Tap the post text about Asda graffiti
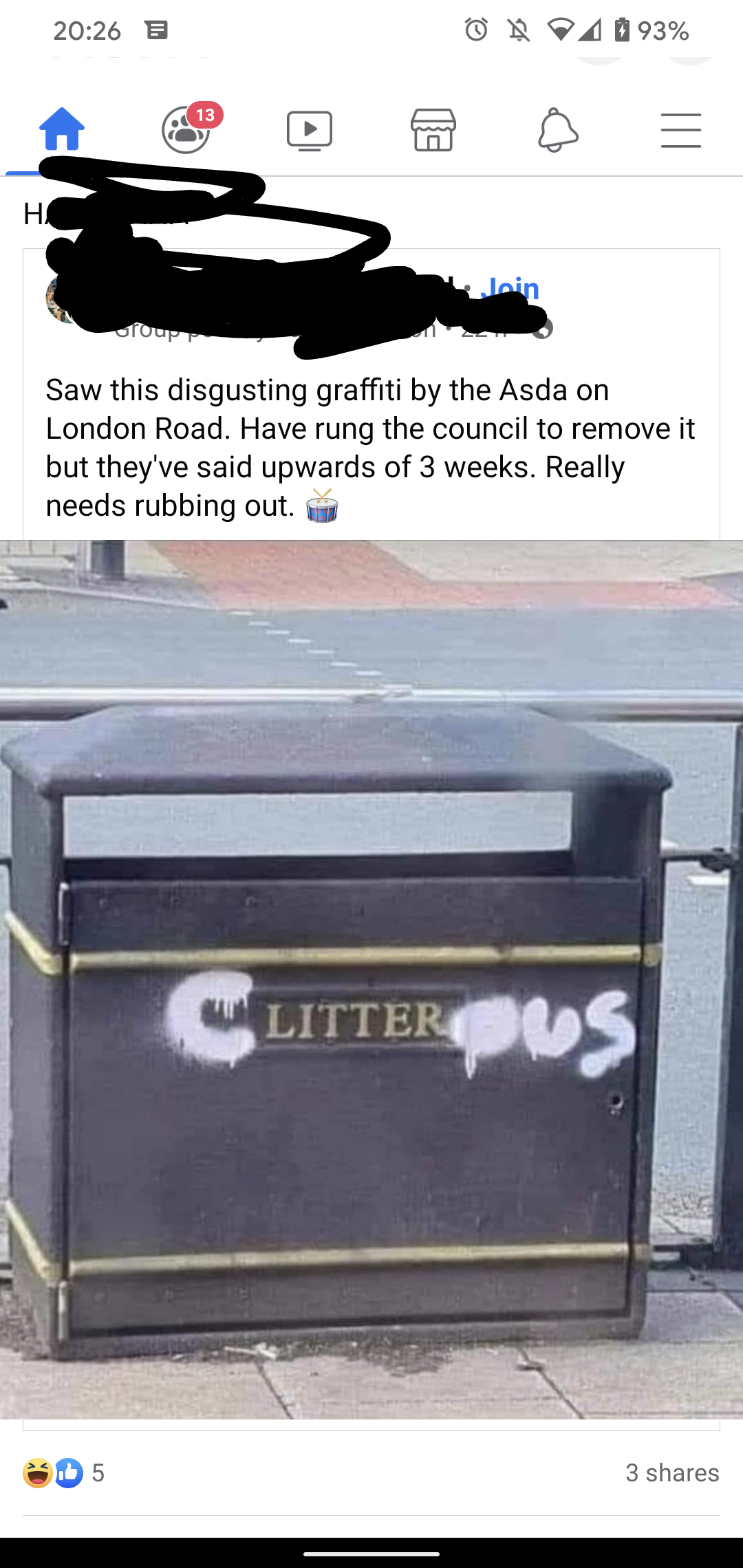 click(371, 448)
